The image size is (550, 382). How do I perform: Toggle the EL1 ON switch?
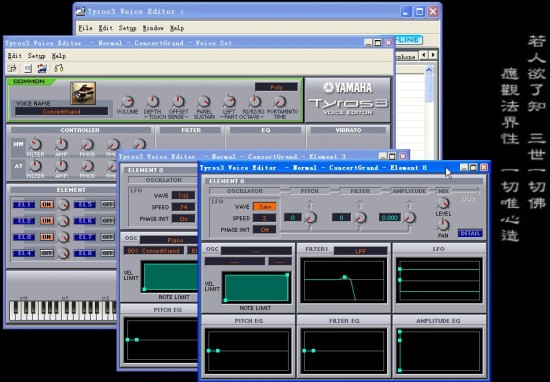(47, 204)
